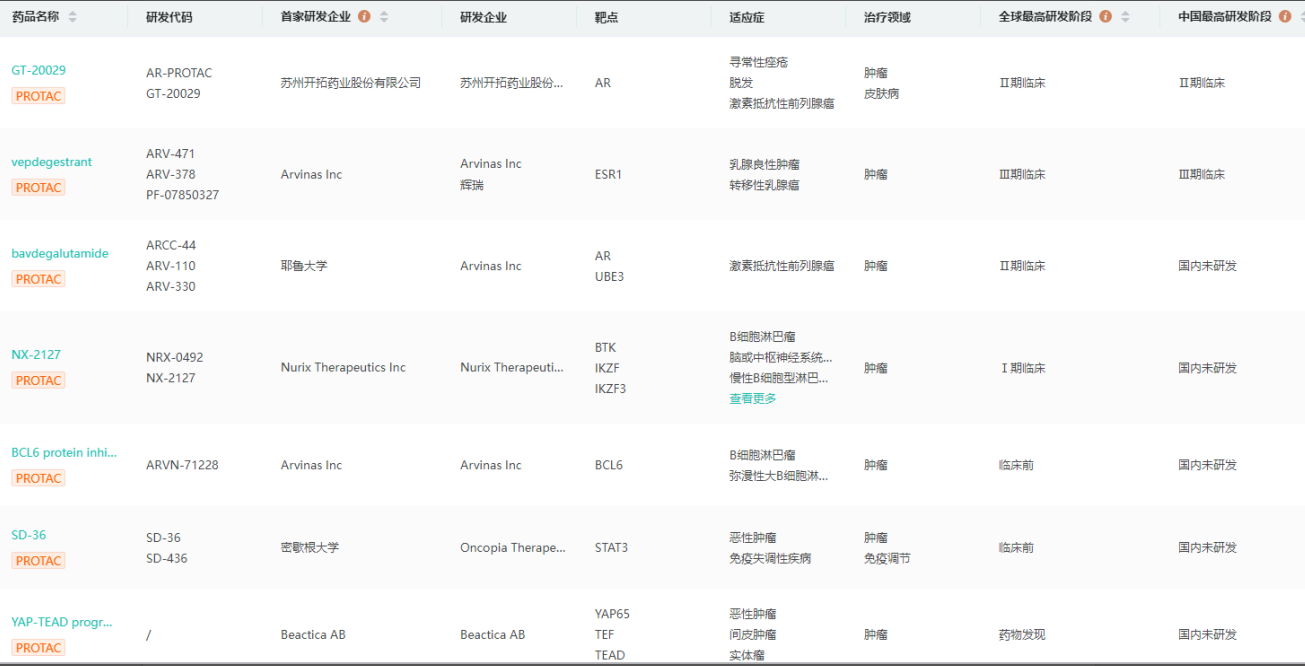
Task: Click the 靶点 column header
Action: pos(606,18)
